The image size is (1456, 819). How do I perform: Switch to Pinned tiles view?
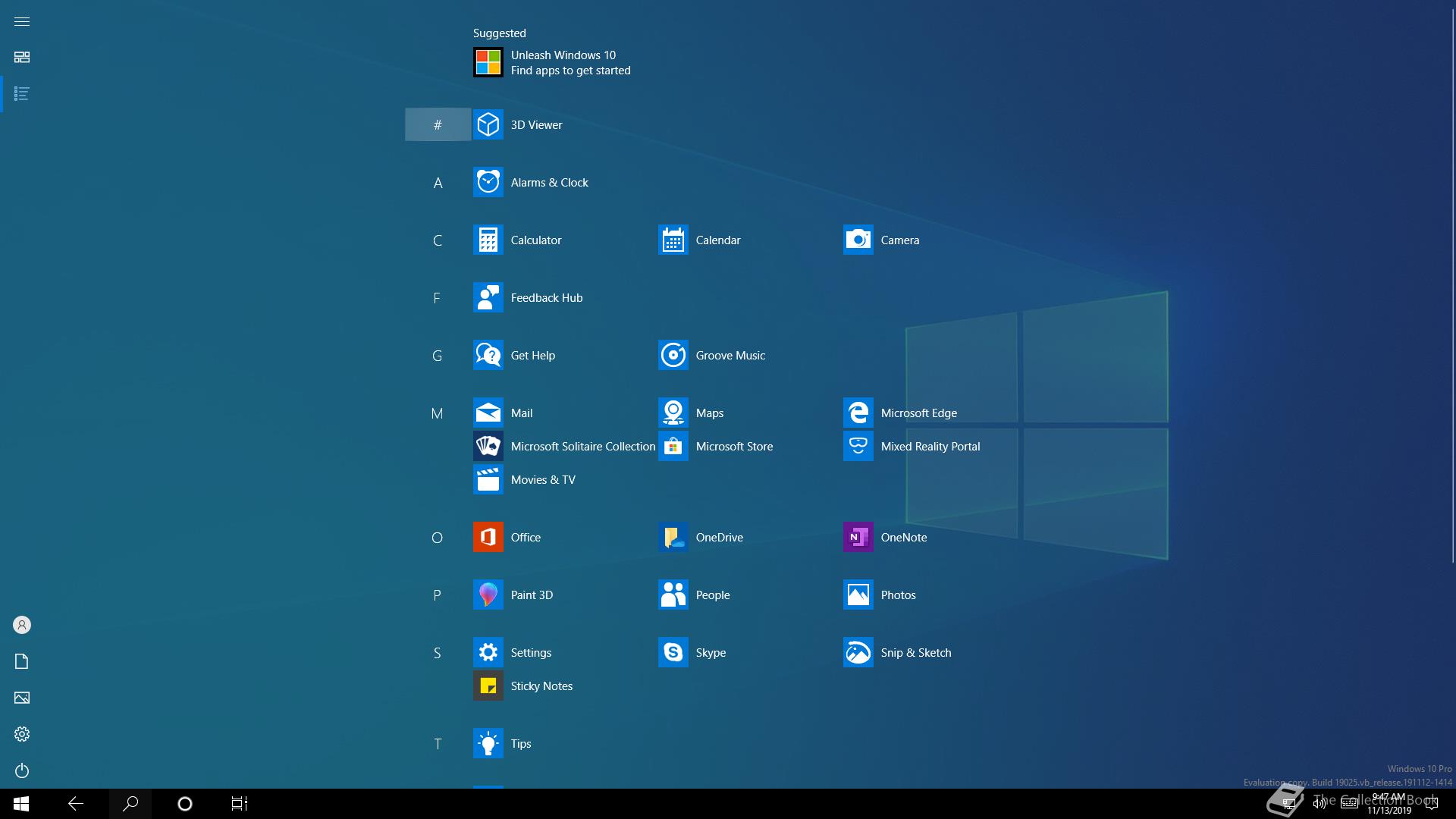point(22,58)
